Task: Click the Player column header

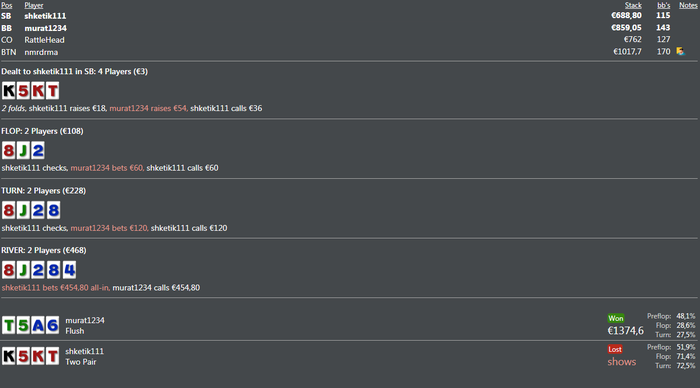Action: 34,5
